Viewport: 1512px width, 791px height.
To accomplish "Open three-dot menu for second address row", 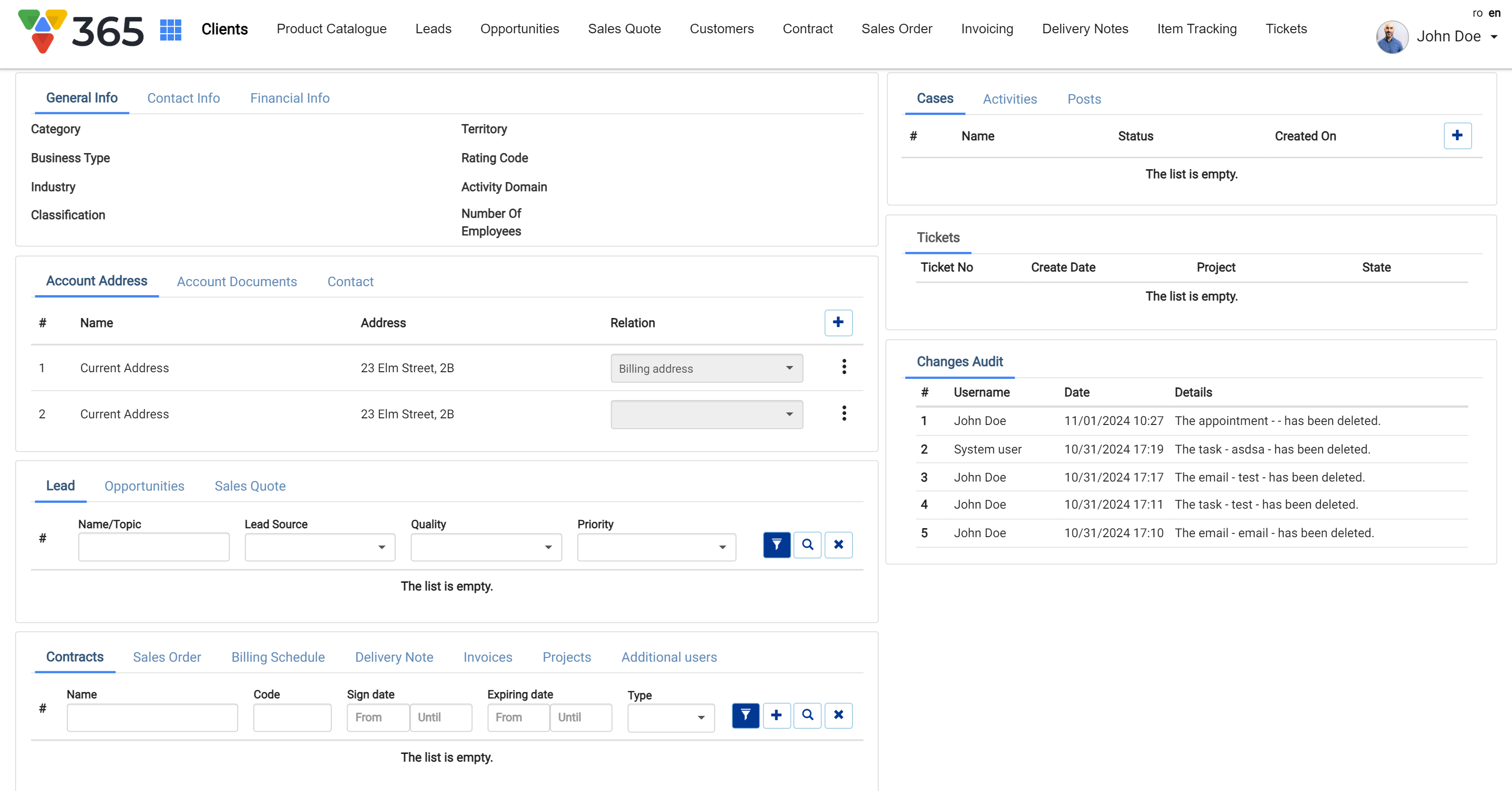I will coord(843,414).
